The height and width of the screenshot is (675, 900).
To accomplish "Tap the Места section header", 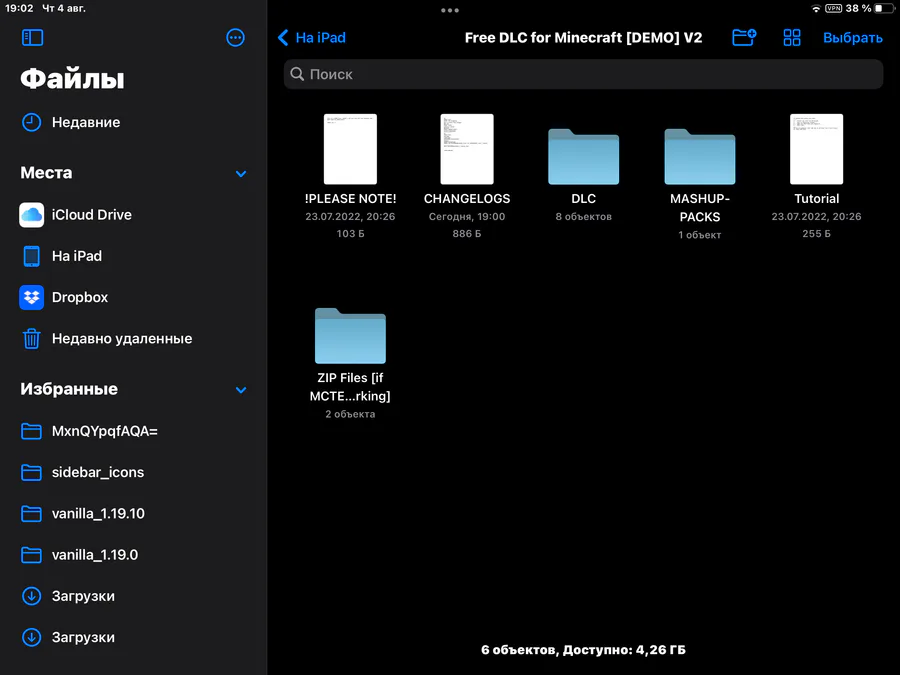I will tap(46, 173).
